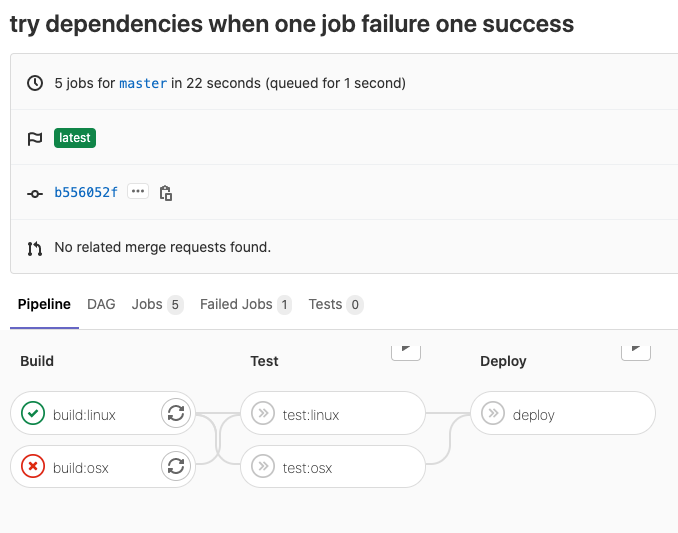Retry the build:linux job
This screenshot has height=533, width=678.
point(176,412)
